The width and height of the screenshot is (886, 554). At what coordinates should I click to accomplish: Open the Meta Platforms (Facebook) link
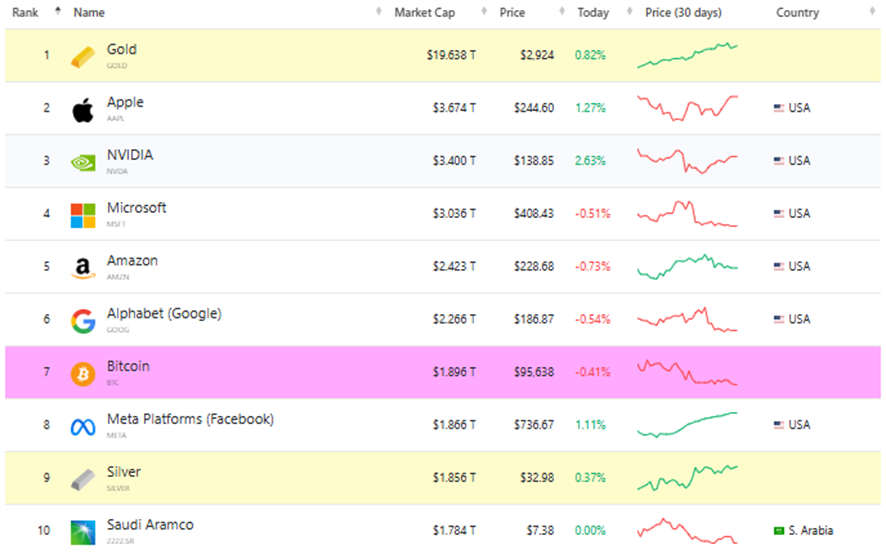[190, 420]
